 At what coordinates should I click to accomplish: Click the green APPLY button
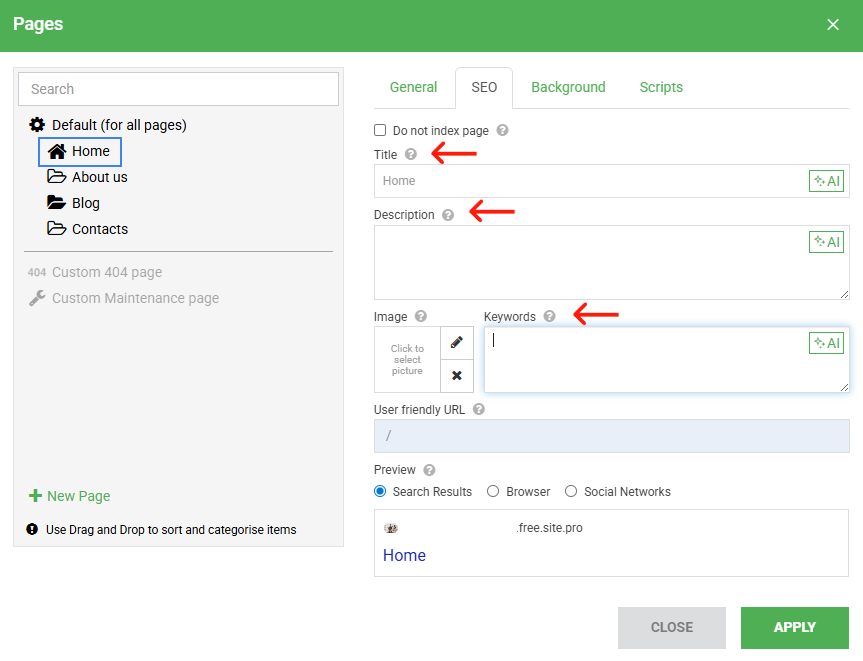(794, 627)
